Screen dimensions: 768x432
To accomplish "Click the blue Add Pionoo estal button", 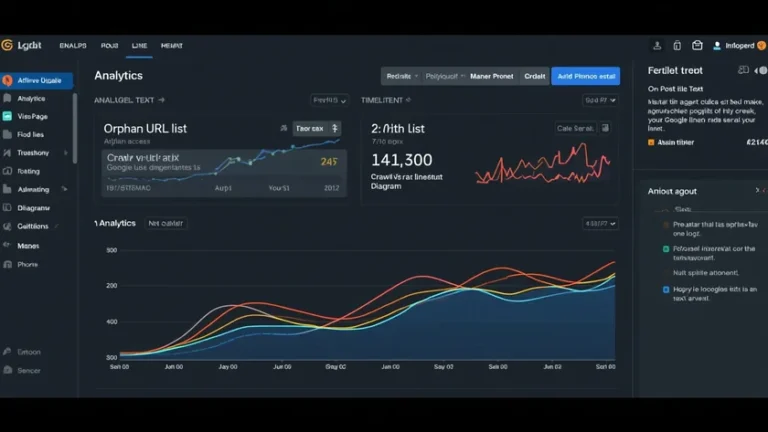I will coord(586,76).
